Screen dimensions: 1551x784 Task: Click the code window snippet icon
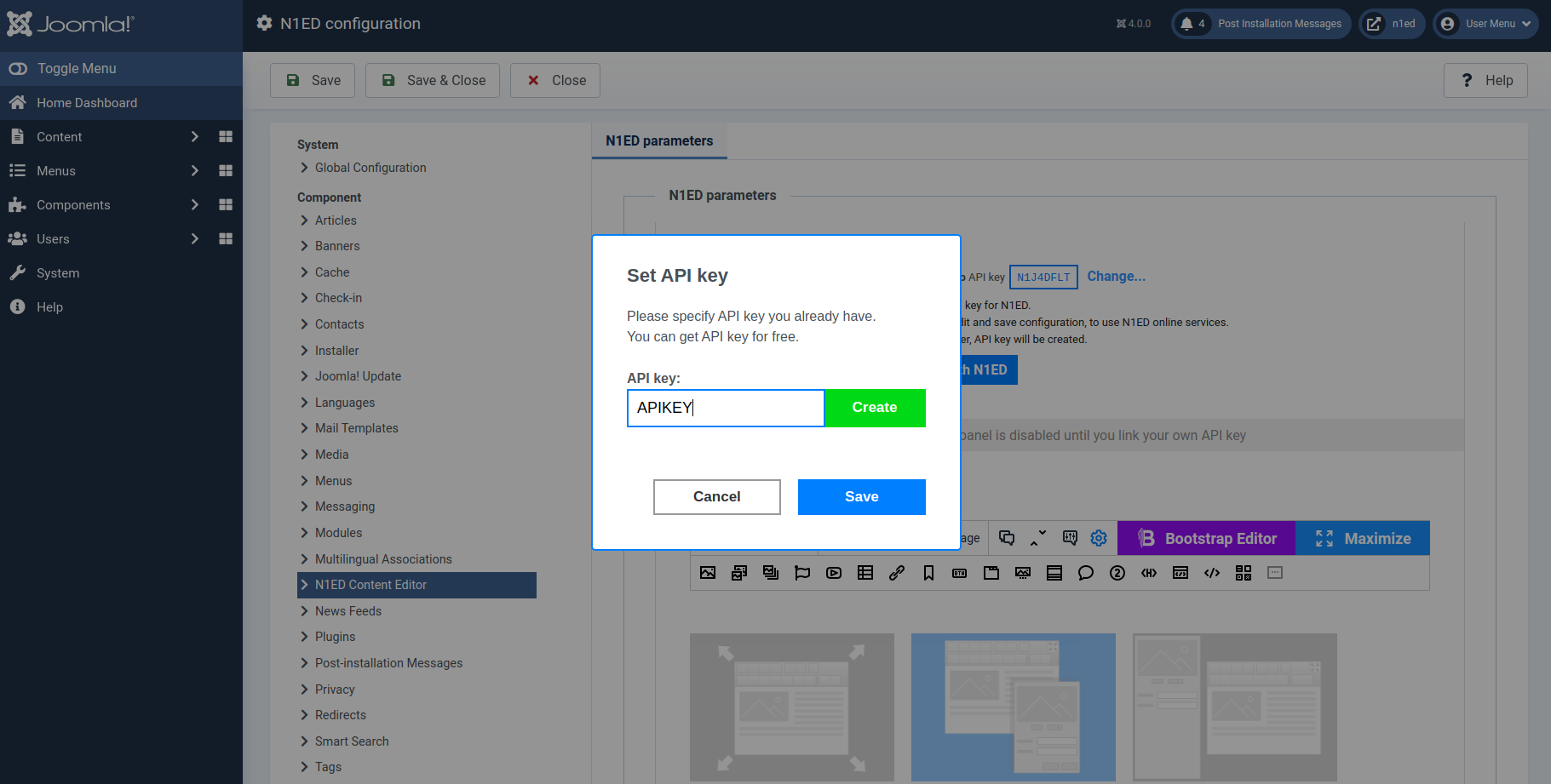[x=1180, y=573]
